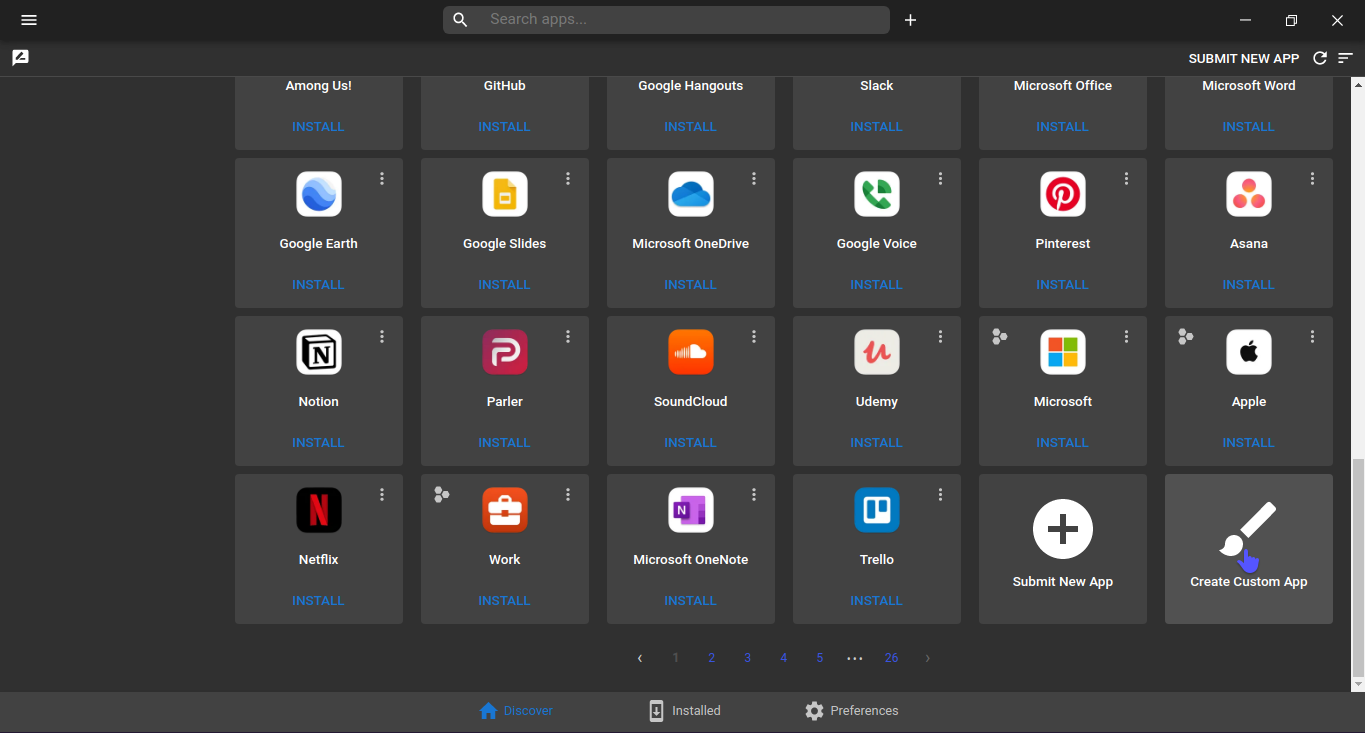This screenshot has height=733, width=1365.
Task: Go to page 5 of results
Action: (820, 658)
